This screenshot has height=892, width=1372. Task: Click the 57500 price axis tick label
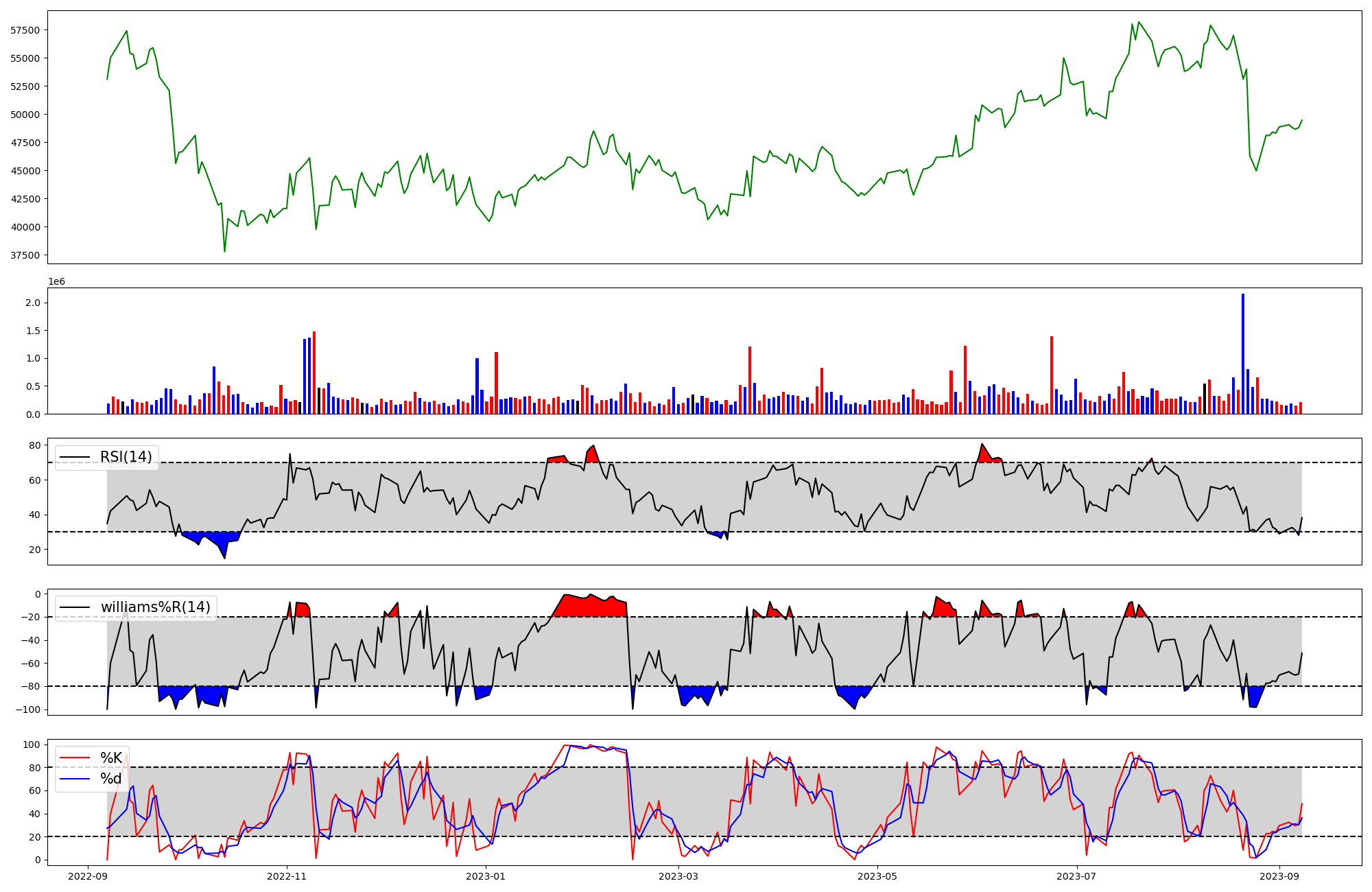coord(25,30)
